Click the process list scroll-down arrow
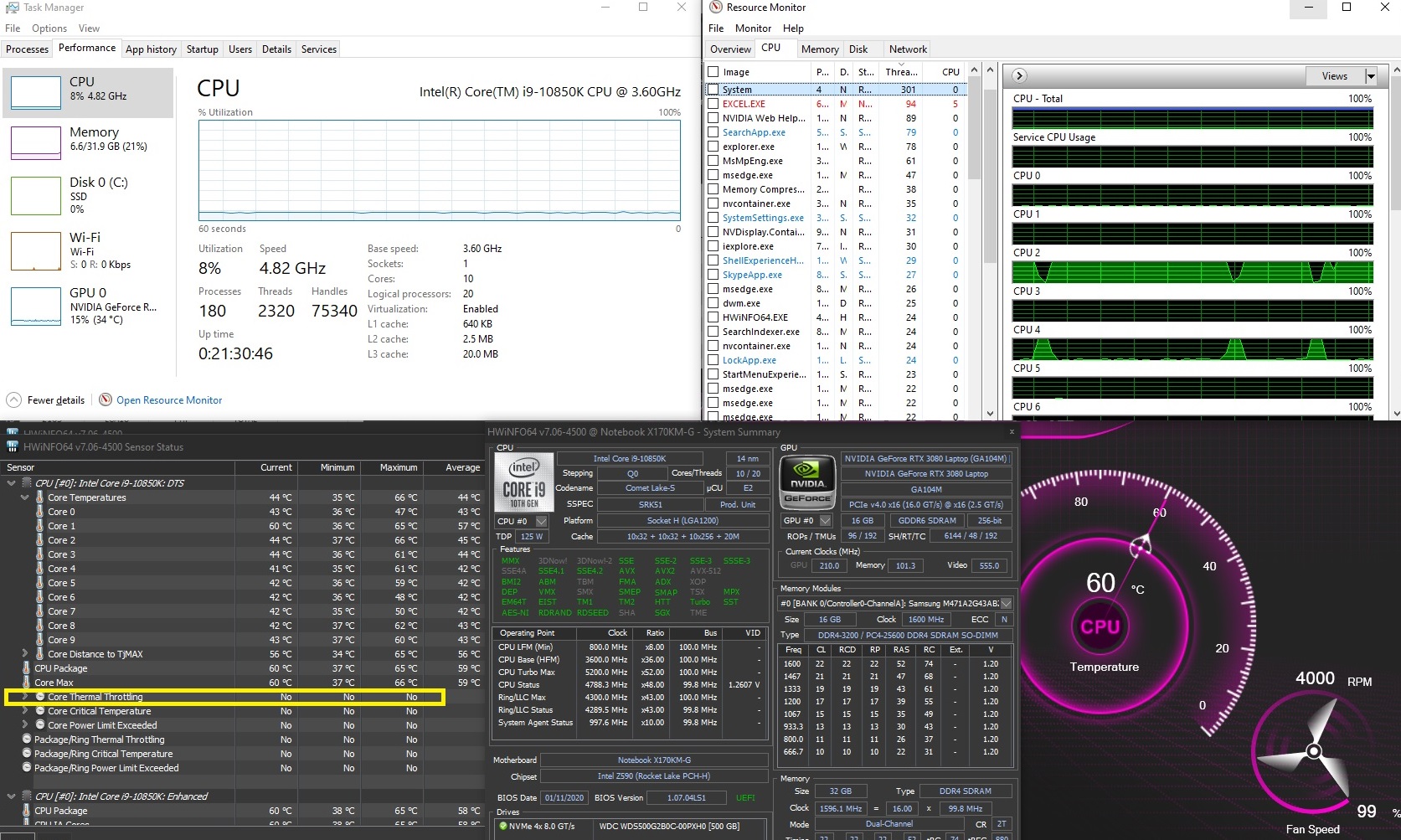This screenshot has height=840, width=1401. (990, 413)
